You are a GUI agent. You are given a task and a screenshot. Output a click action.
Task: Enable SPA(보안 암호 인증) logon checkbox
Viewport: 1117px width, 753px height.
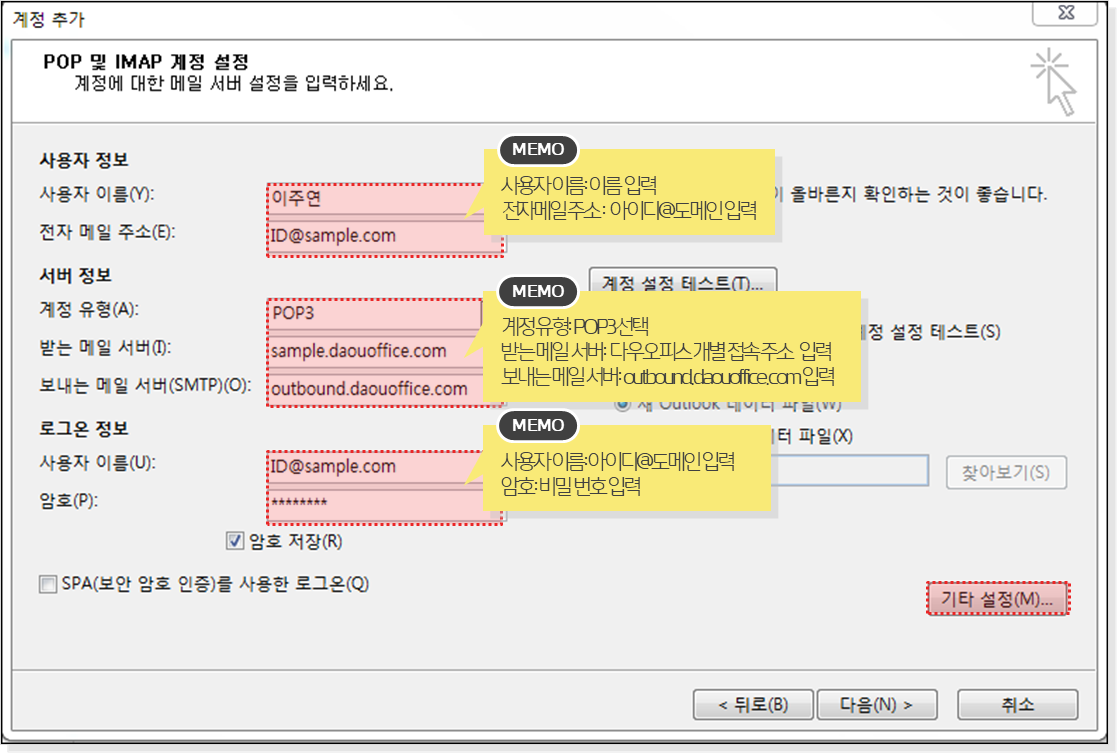coord(47,585)
